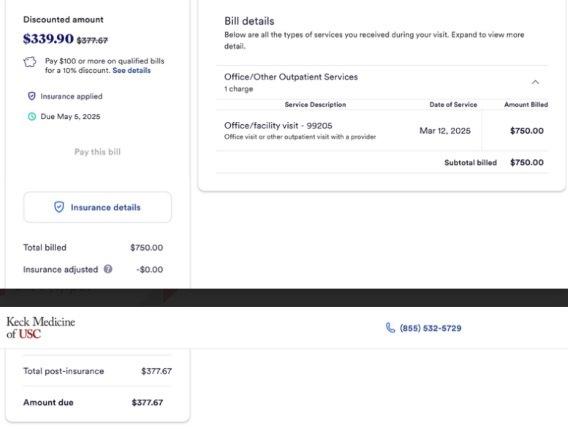Click the piggy bank discount icon

coord(30,62)
